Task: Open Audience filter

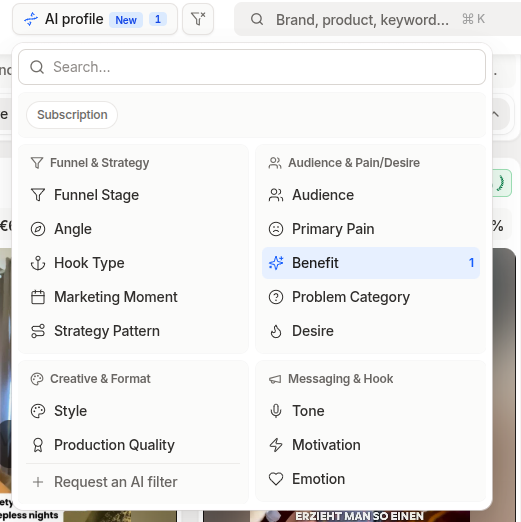Action: [371, 195]
